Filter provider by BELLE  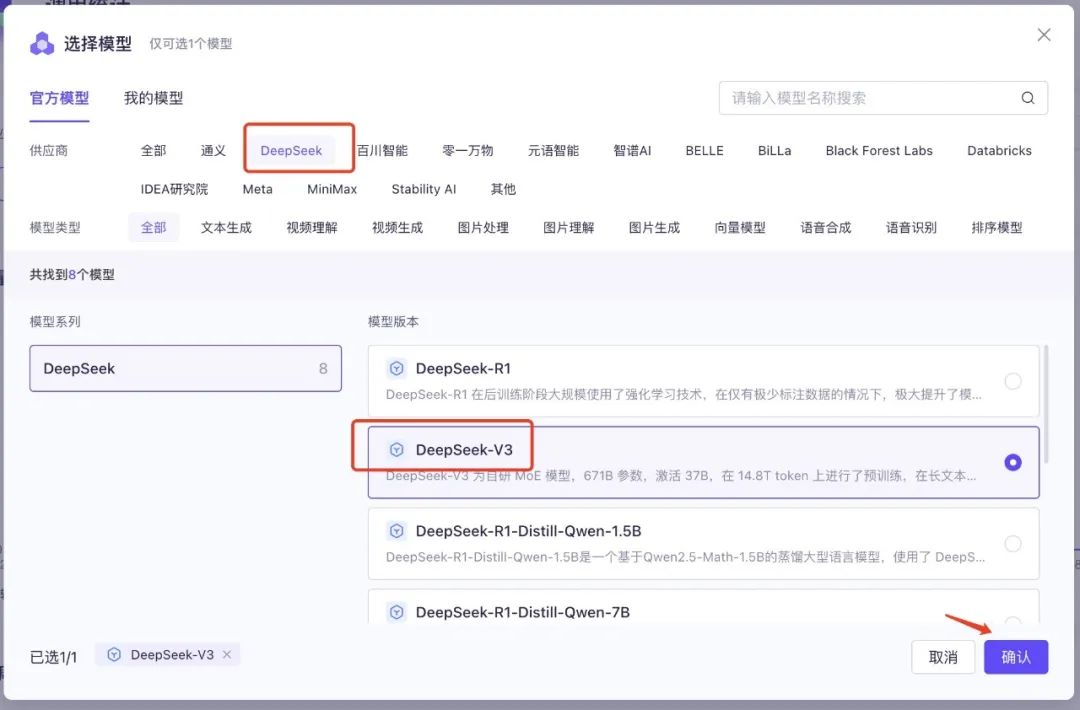pyautogui.click(x=705, y=150)
